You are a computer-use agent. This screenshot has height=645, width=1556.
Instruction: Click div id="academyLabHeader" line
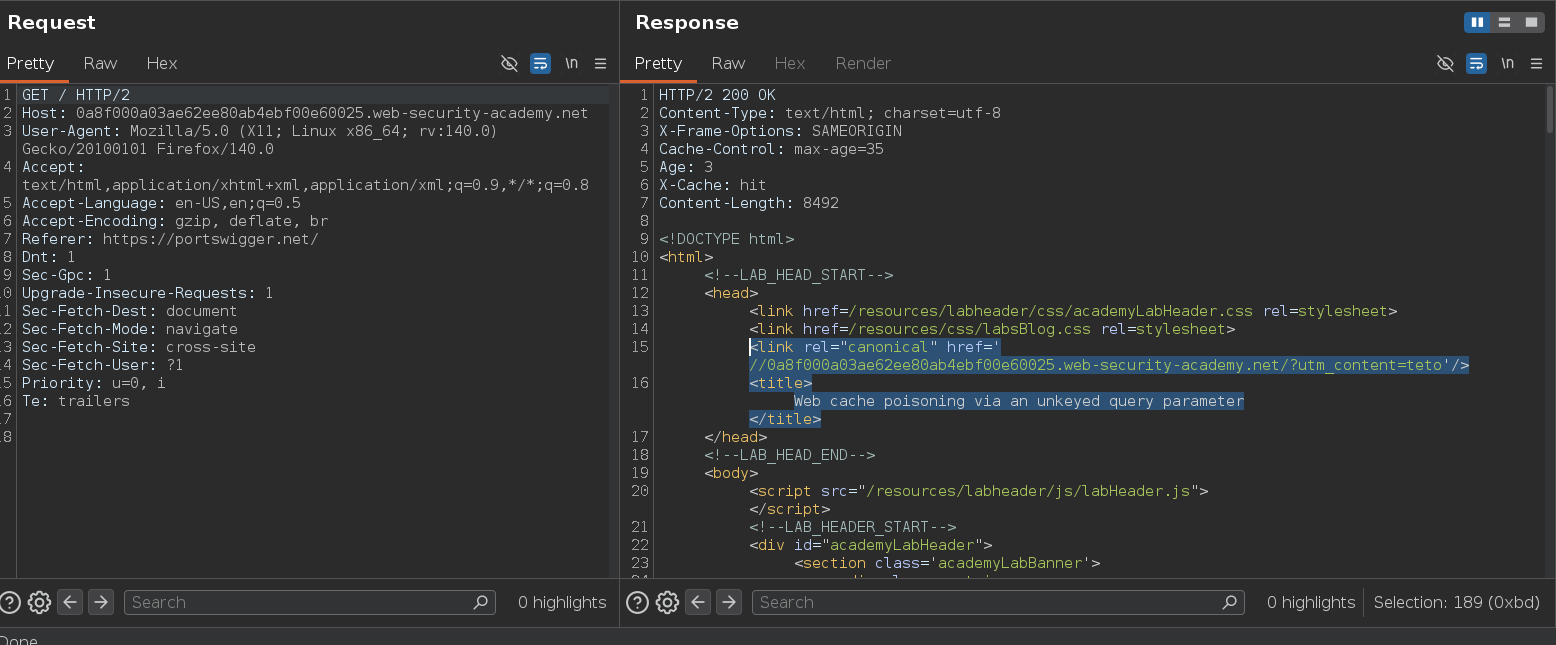870,545
